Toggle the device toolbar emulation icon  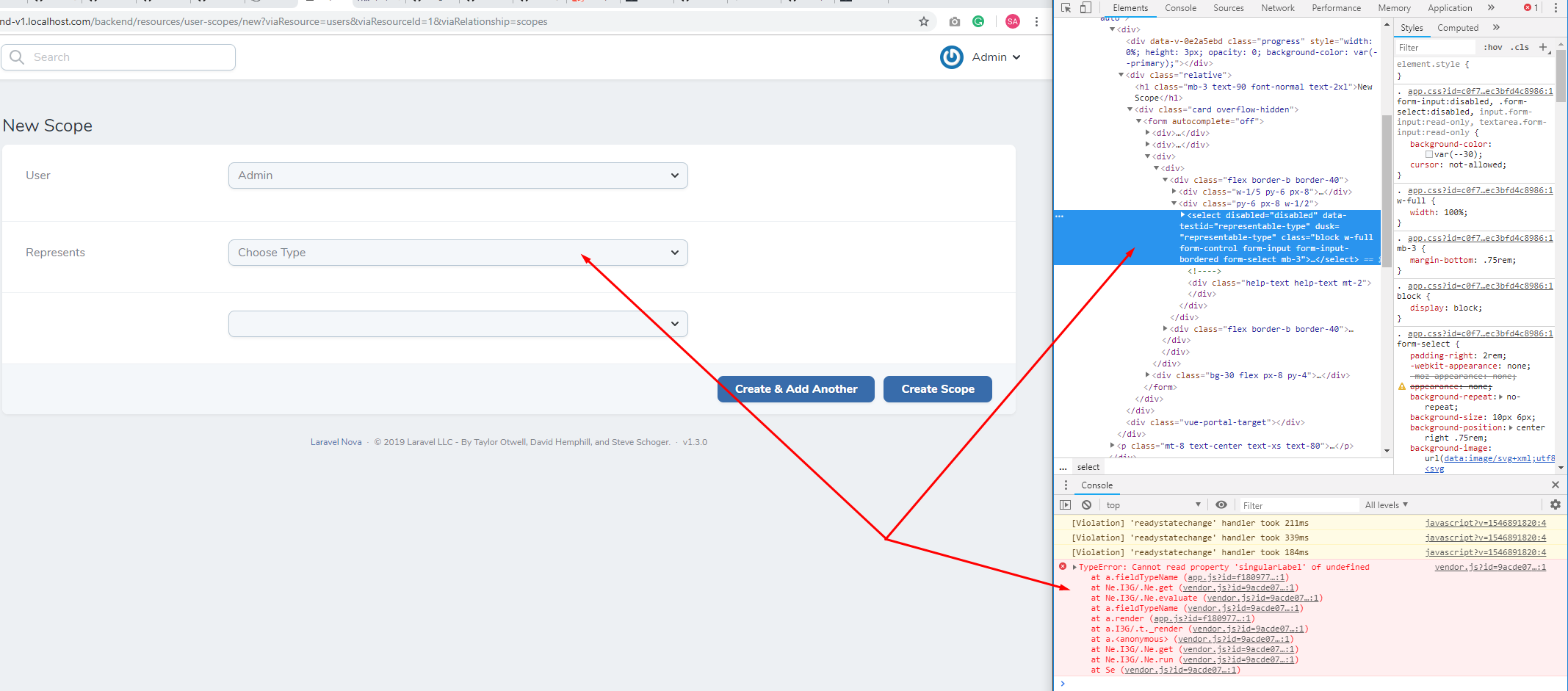tap(1085, 7)
